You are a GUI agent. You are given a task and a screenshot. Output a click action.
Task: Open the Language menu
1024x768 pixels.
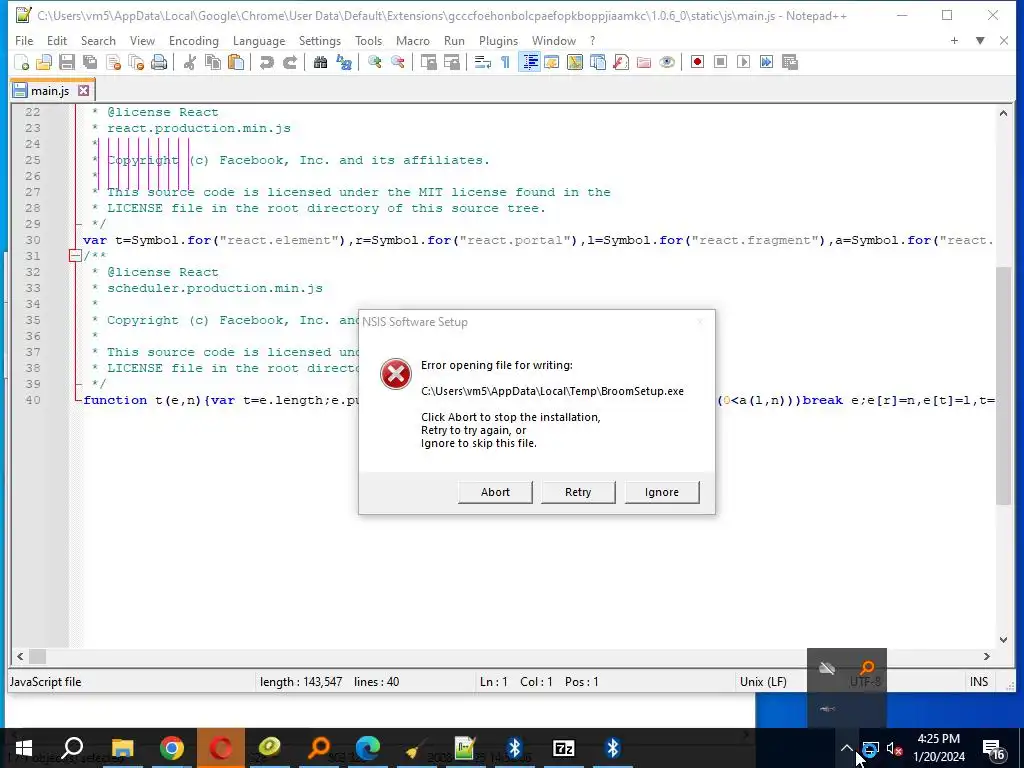(x=259, y=40)
